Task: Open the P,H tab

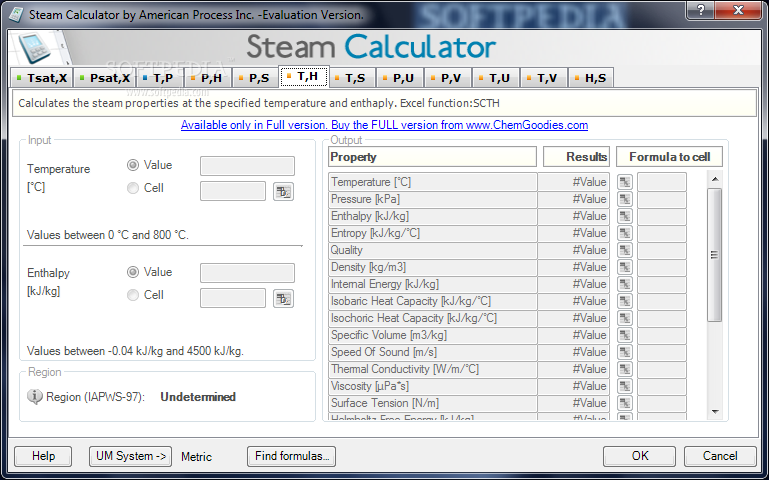Action: [206, 78]
